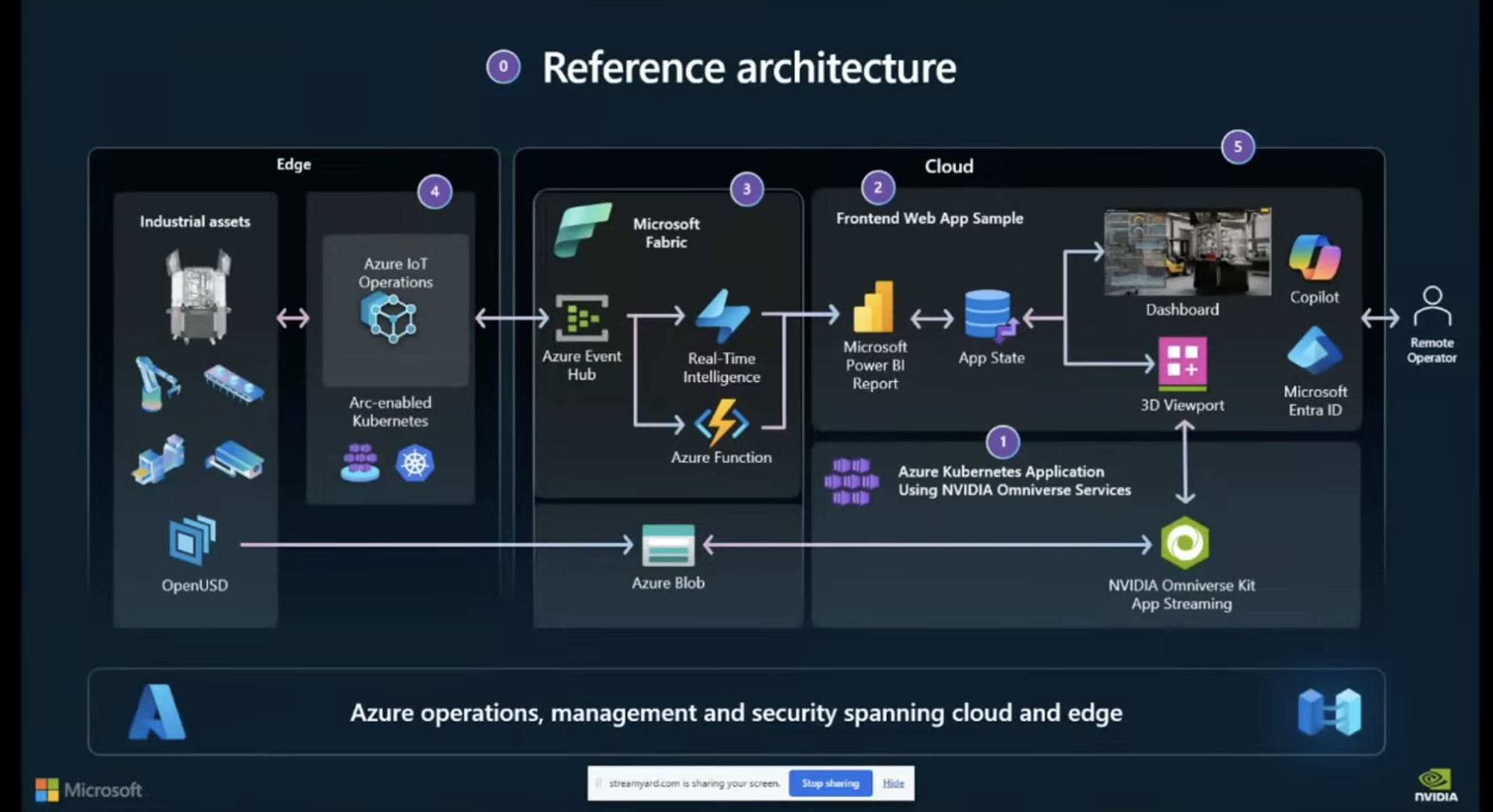Viewport: 1493px width, 812px height.
Task: Click the 'Azure operations, management and security' banner text
Action: coord(736,713)
